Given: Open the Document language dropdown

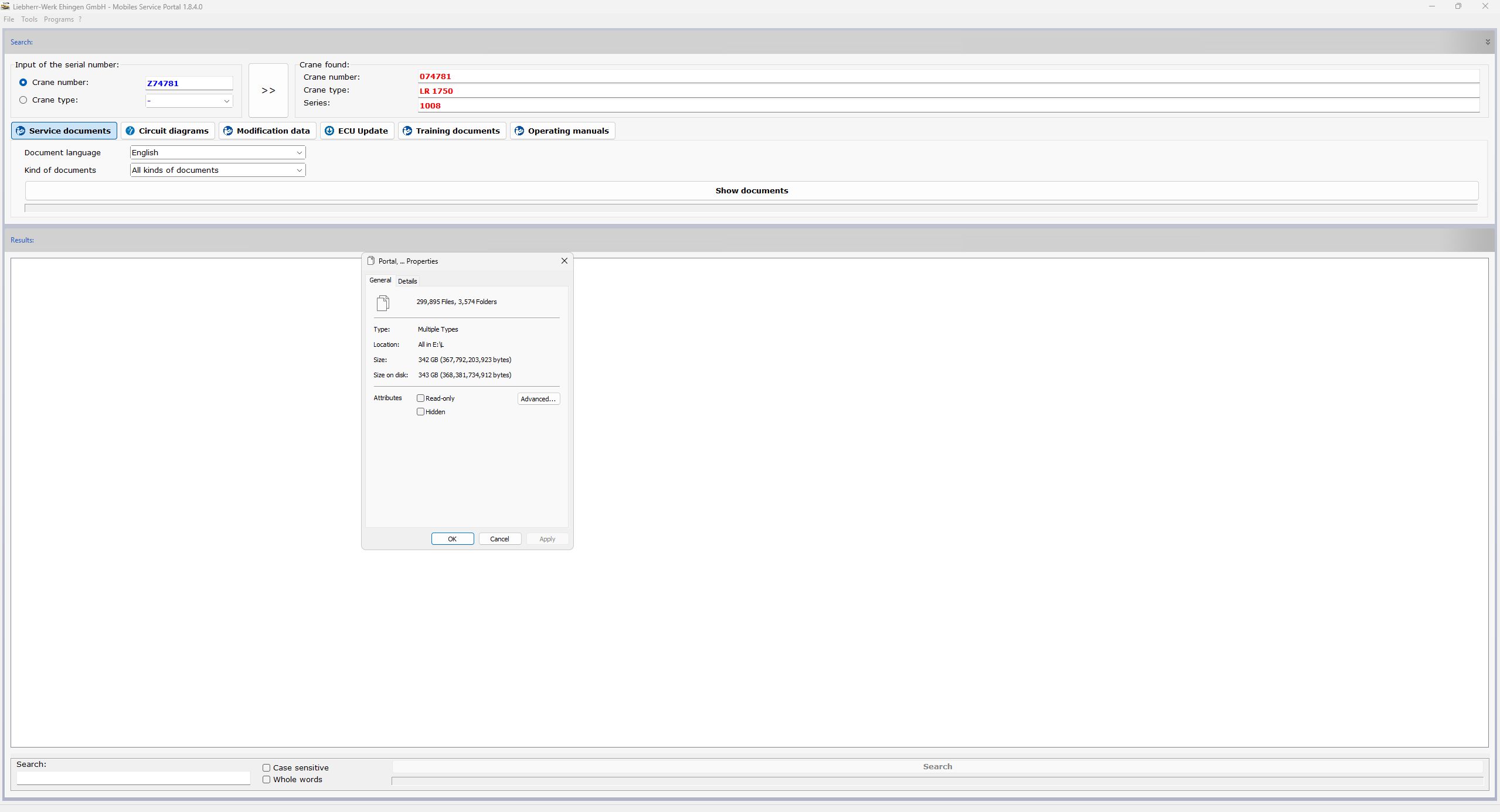Looking at the screenshot, I should click(299, 153).
